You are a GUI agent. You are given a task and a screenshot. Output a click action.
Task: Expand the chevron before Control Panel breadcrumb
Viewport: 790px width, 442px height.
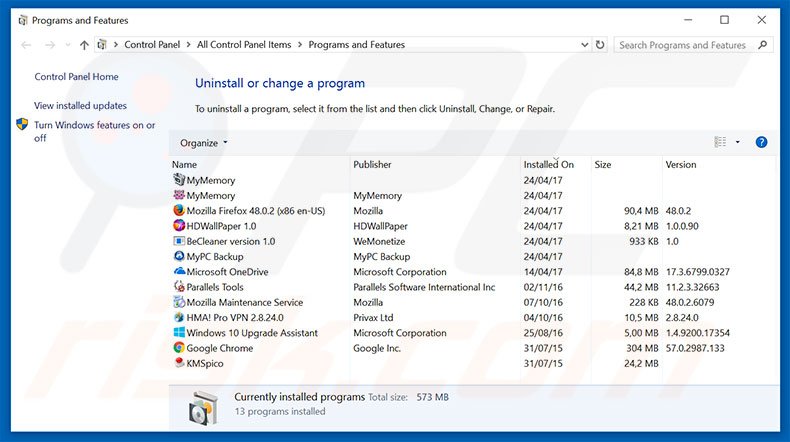click(x=116, y=44)
